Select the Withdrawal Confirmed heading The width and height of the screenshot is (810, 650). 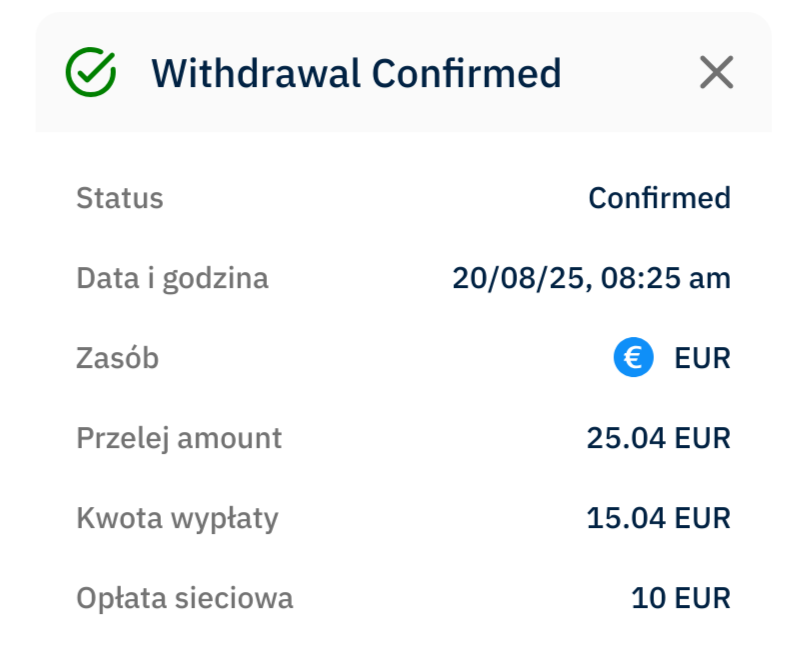click(x=356, y=73)
